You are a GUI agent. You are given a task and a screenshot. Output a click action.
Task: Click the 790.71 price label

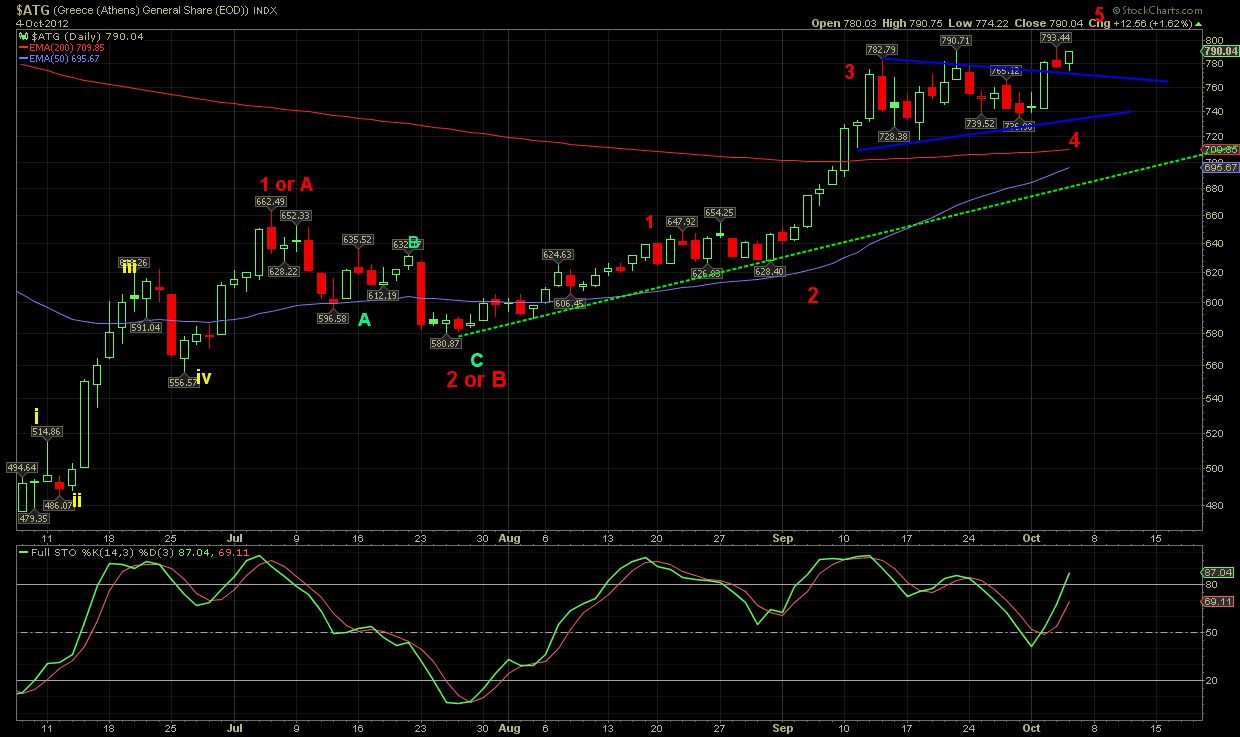(x=955, y=41)
